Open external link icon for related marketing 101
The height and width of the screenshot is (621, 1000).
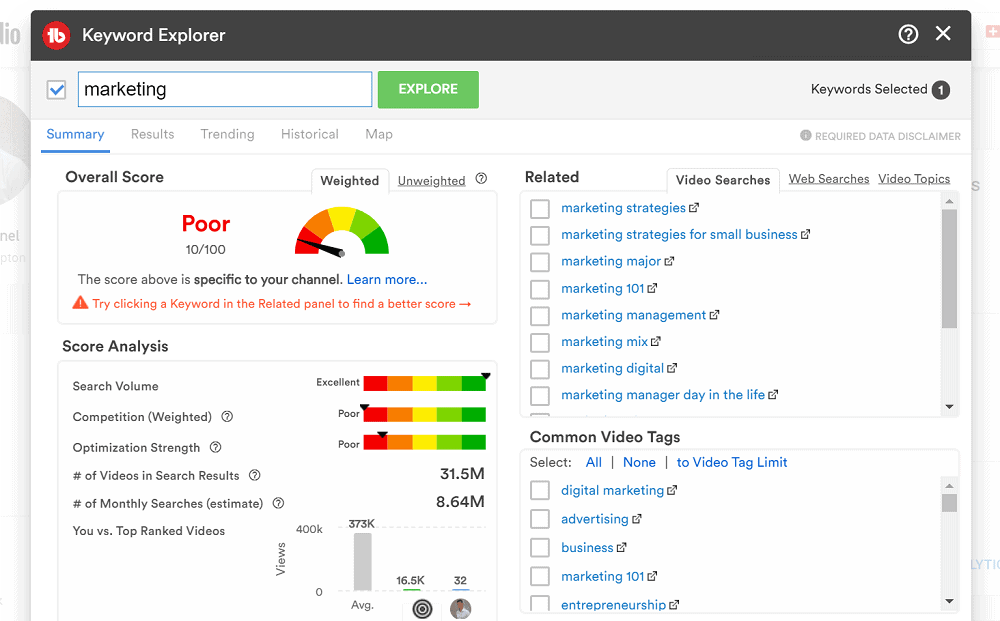(x=652, y=288)
